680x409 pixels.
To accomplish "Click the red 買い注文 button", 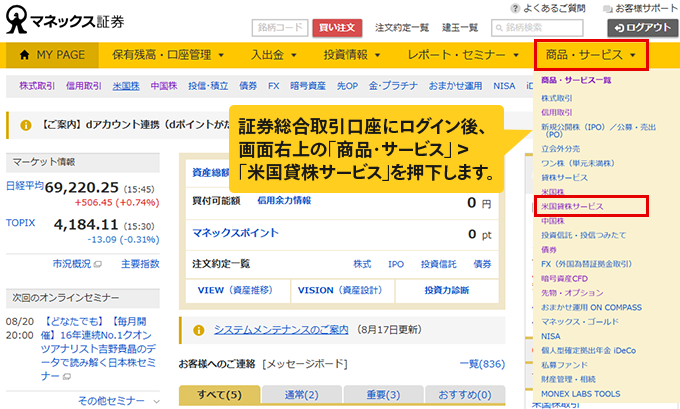I will (x=337, y=28).
